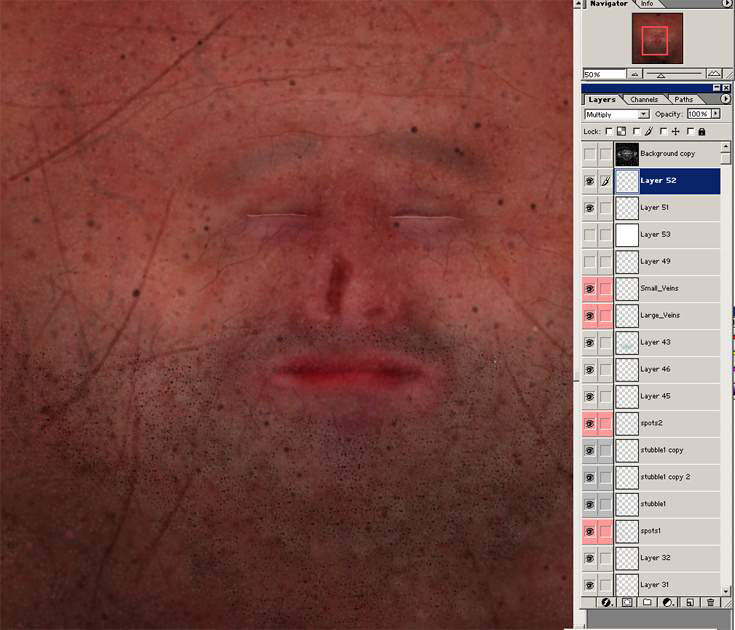
Task: Create new fill or adjustment layer
Action: (x=667, y=603)
